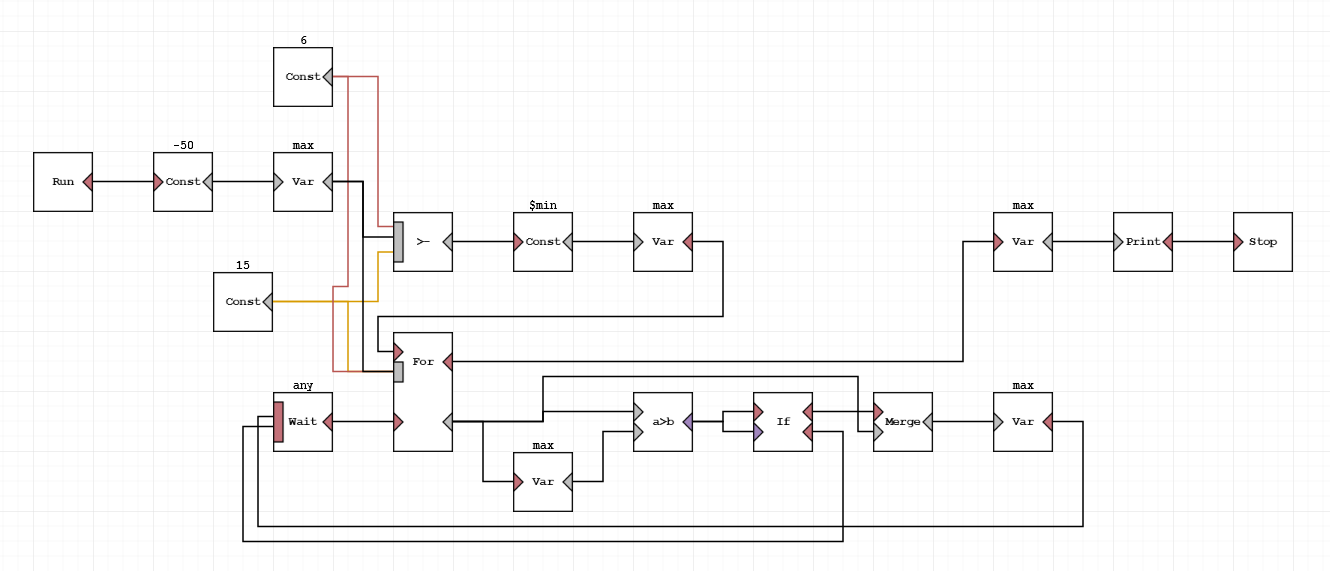The image size is (1330, 571).
Task: Click the tall red input bar on Wait node
Action: (x=278, y=422)
